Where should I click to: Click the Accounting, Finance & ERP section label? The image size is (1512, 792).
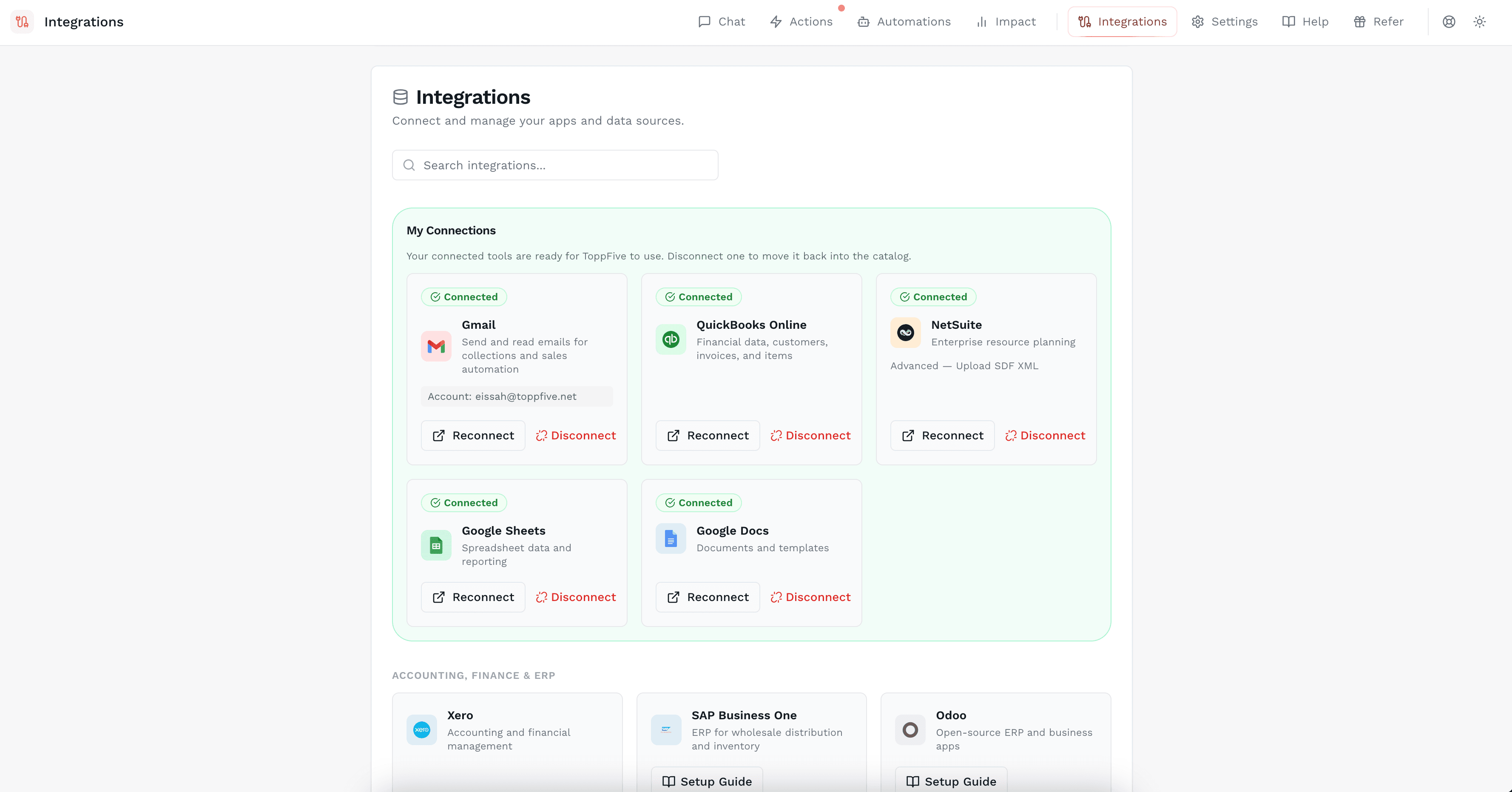click(x=473, y=675)
